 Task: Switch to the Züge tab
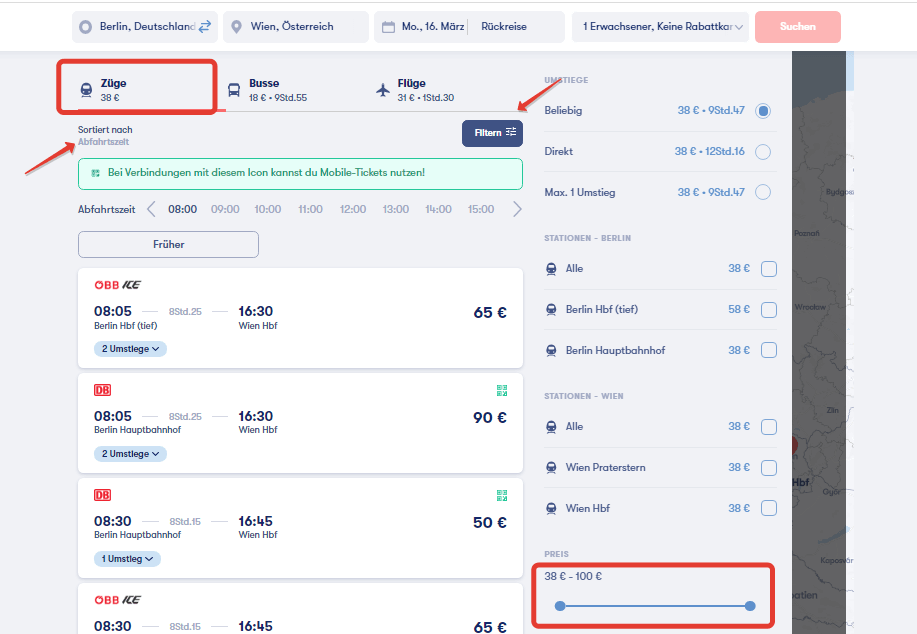point(137,90)
